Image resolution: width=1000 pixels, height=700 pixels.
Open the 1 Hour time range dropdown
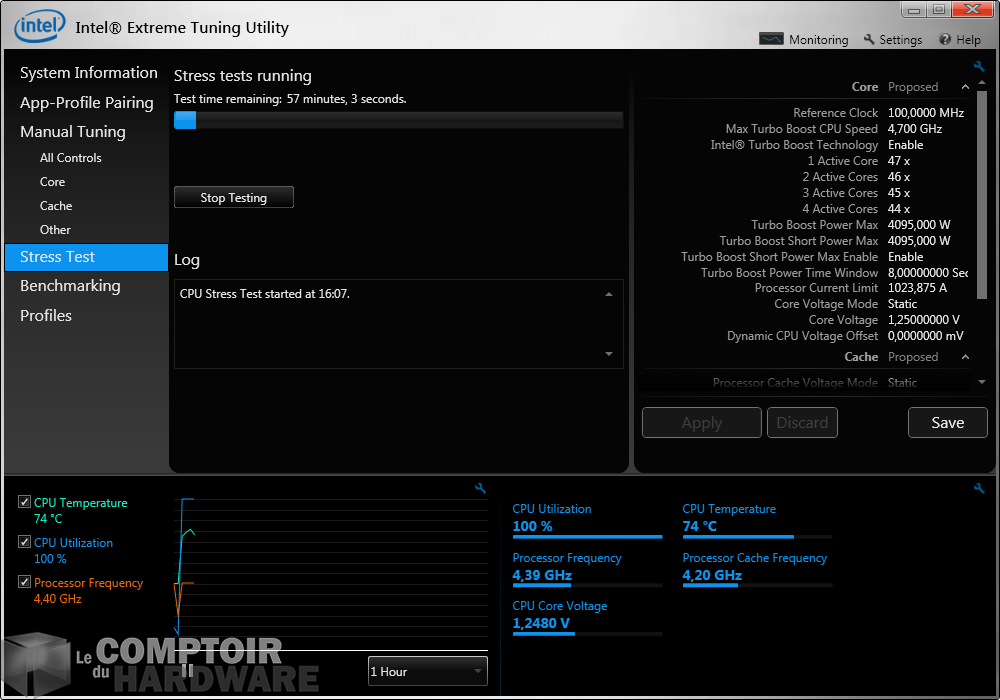point(427,671)
